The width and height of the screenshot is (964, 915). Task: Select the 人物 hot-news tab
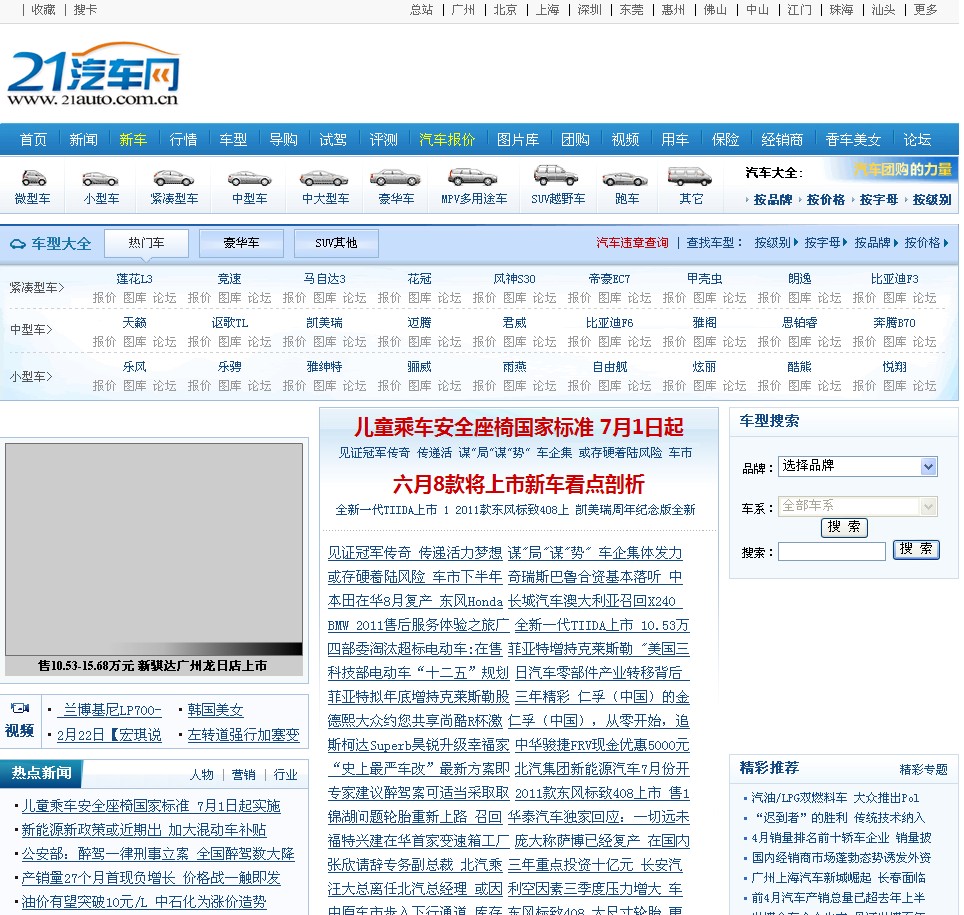click(202, 775)
